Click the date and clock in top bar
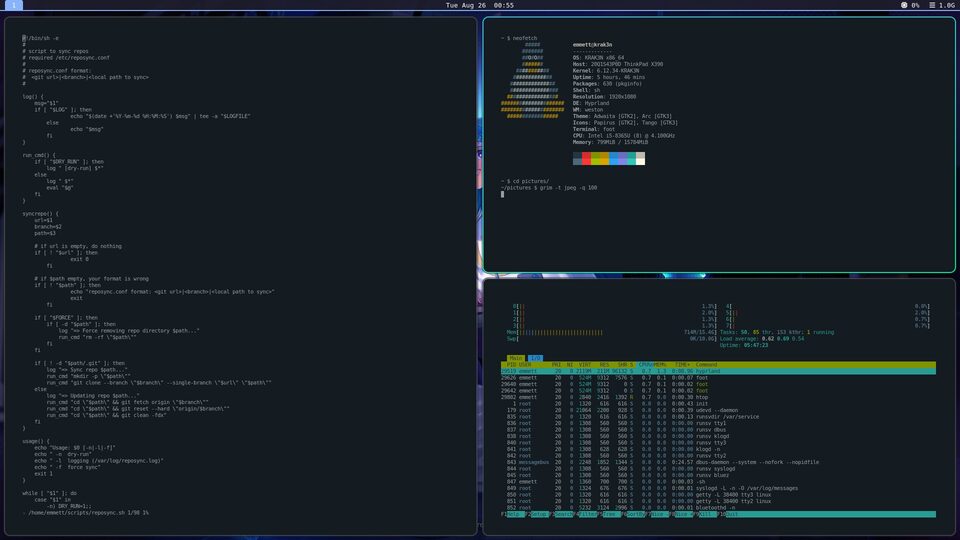Screen dimensions: 960x540 pyautogui.click(x=479, y=5)
